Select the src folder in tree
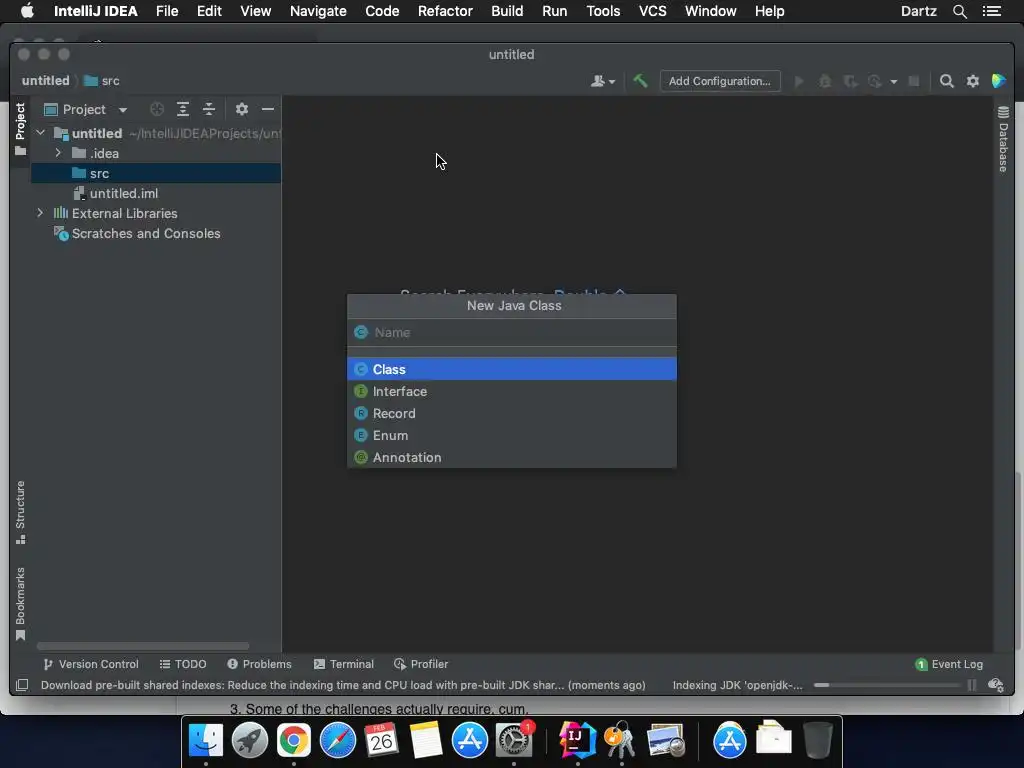Image resolution: width=1024 pixels, height=768 pixels. (156, 173)
